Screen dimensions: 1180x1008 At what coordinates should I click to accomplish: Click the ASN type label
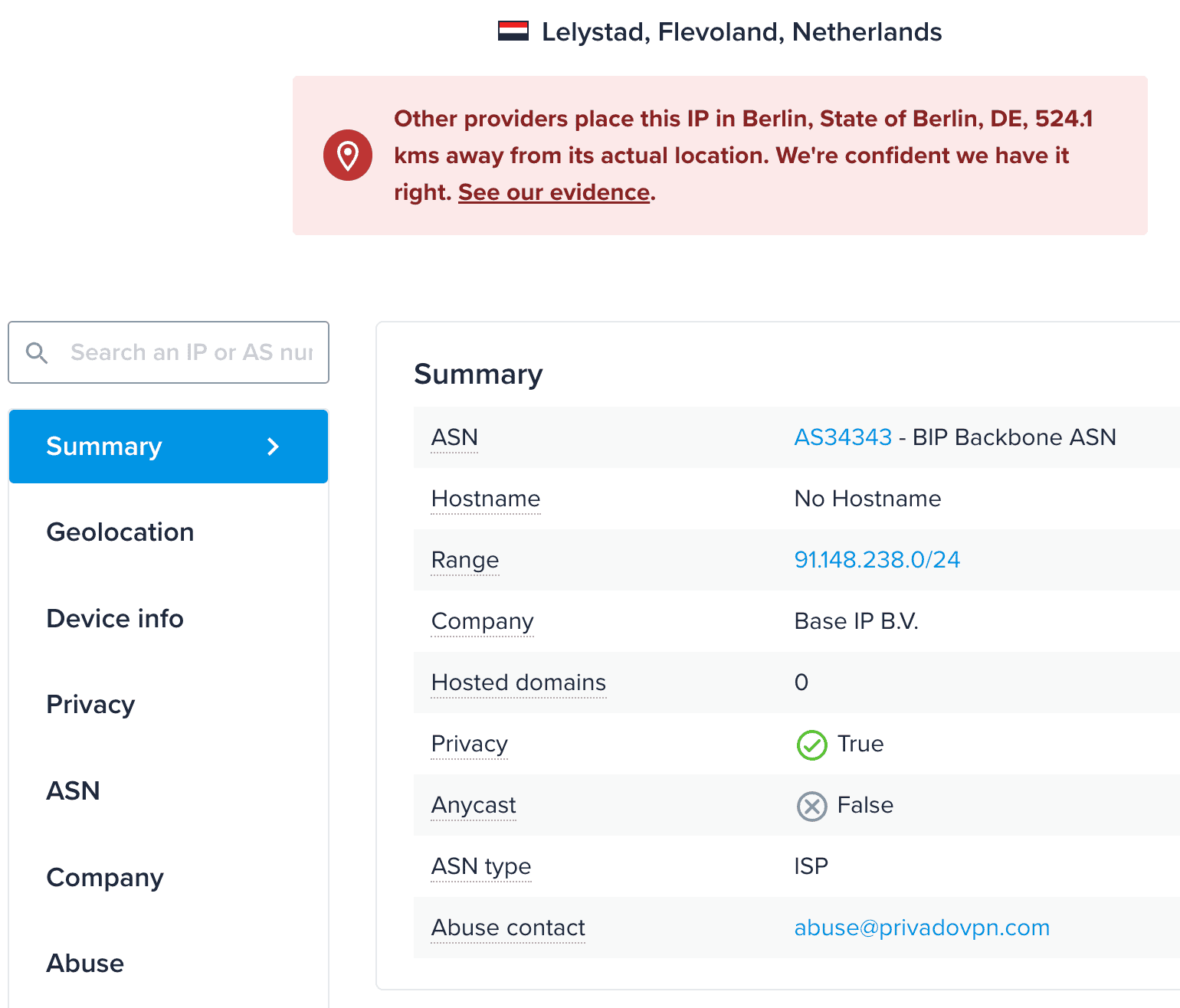tap(481, 866)
